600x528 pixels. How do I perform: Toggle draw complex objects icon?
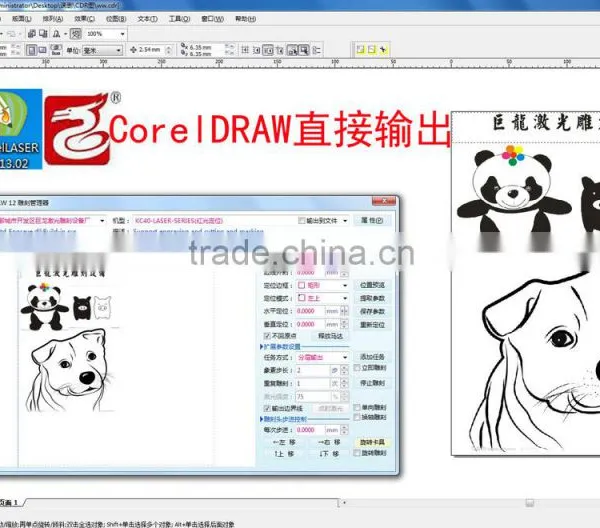click(292, 50)
